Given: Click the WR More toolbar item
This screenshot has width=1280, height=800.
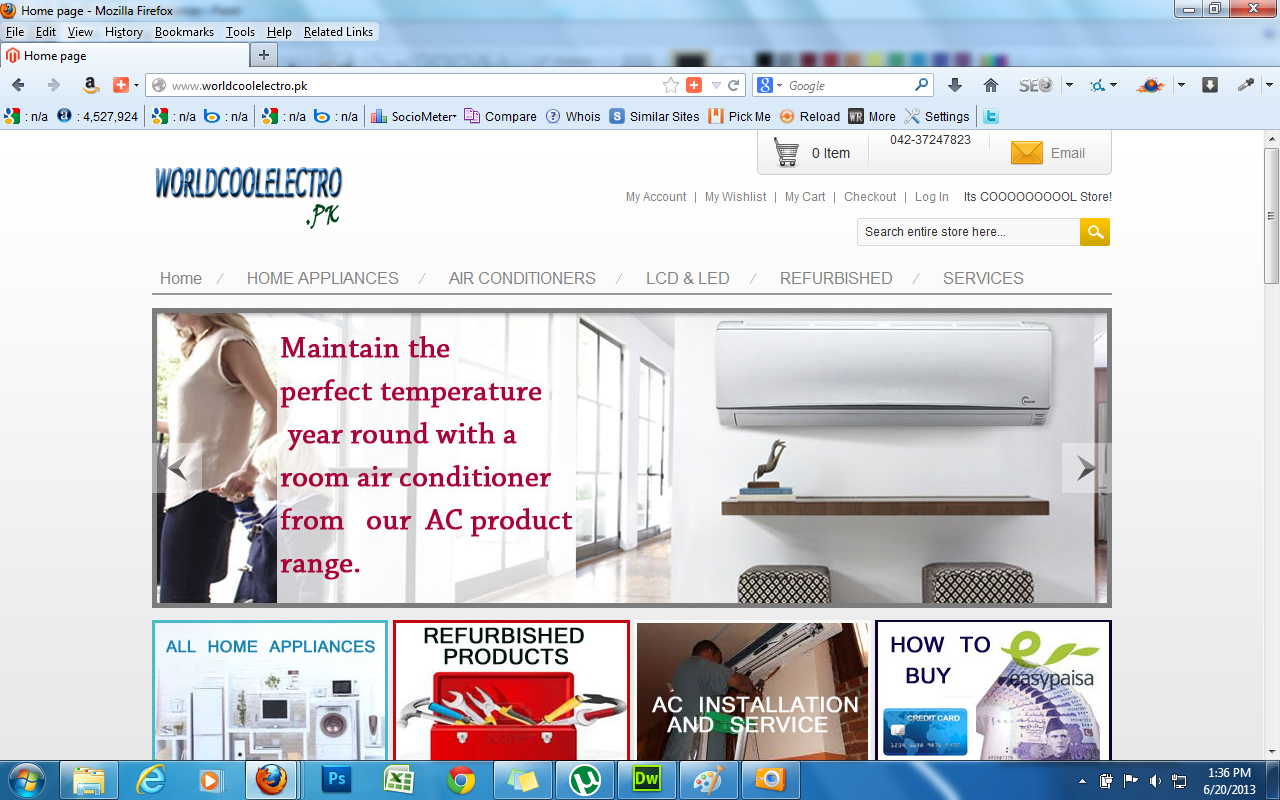Looking at the screenshot, I should [872, 116].
